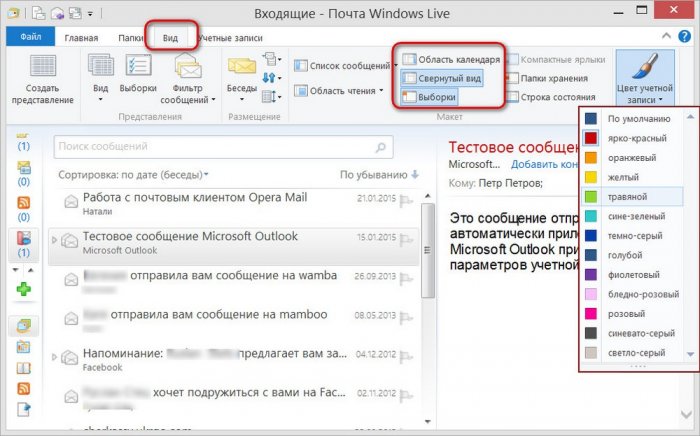Click the new message quick access icon
This screenshot has width=700, height=436.
point(39,13)
